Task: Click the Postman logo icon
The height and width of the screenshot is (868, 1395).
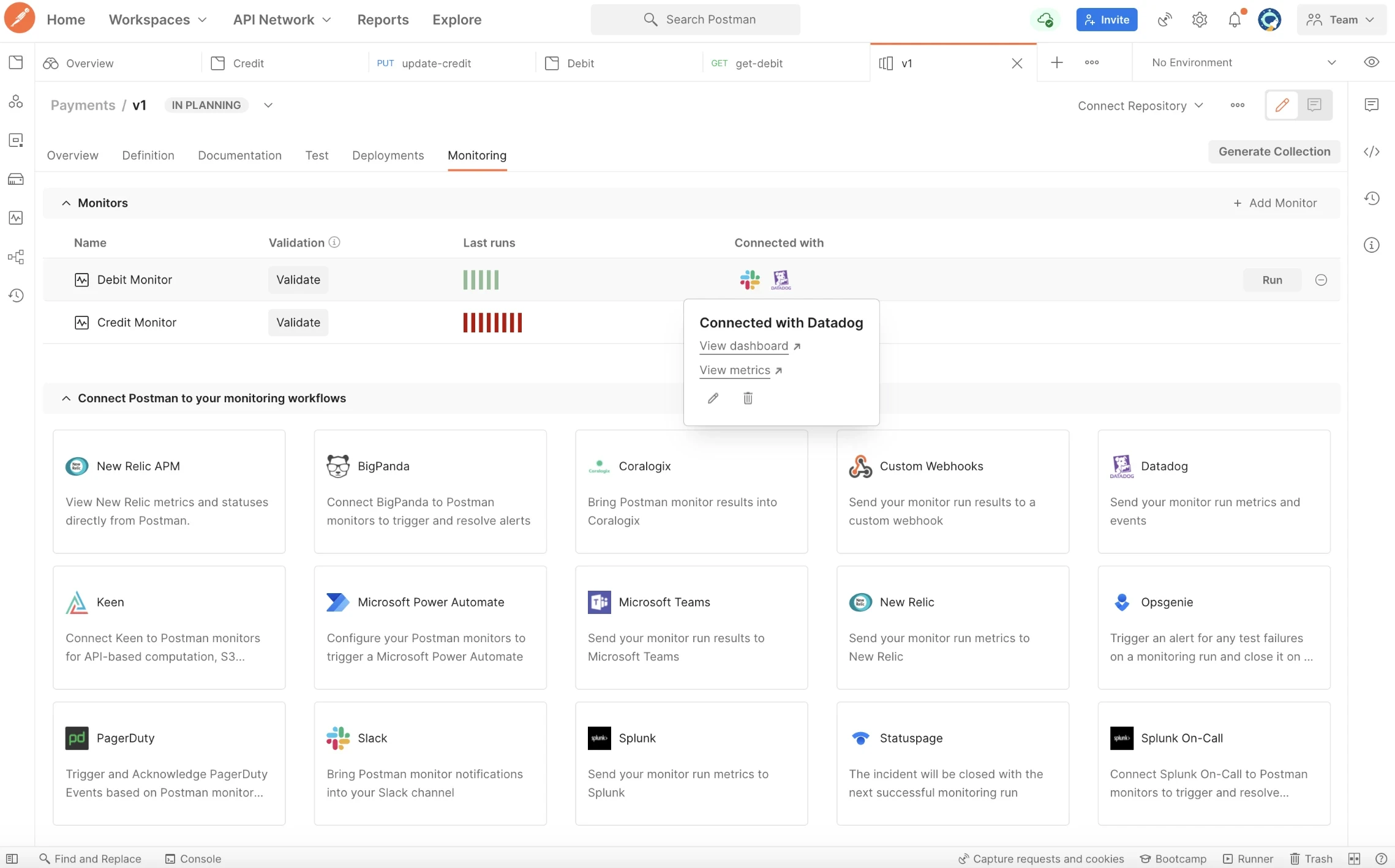Action: tap(20, 18)
